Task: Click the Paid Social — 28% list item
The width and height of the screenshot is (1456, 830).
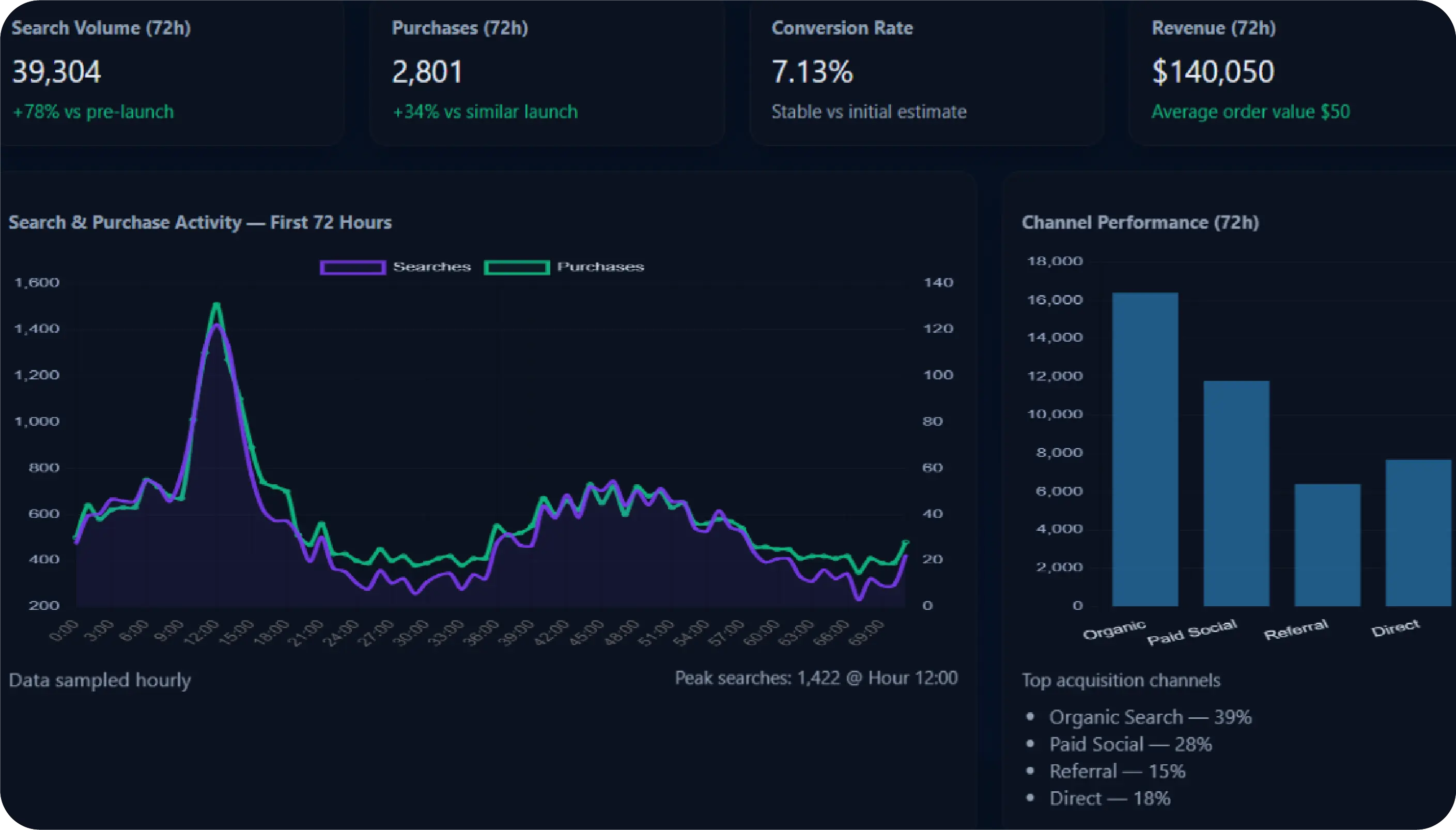Action: click(1130, 745)
